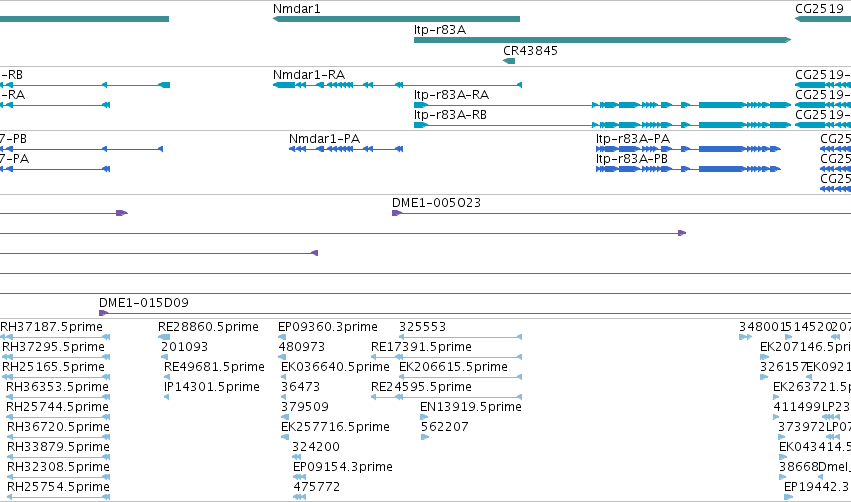
Task: Click the RH37187.5prime EST feature
Action: click(55, 337)
